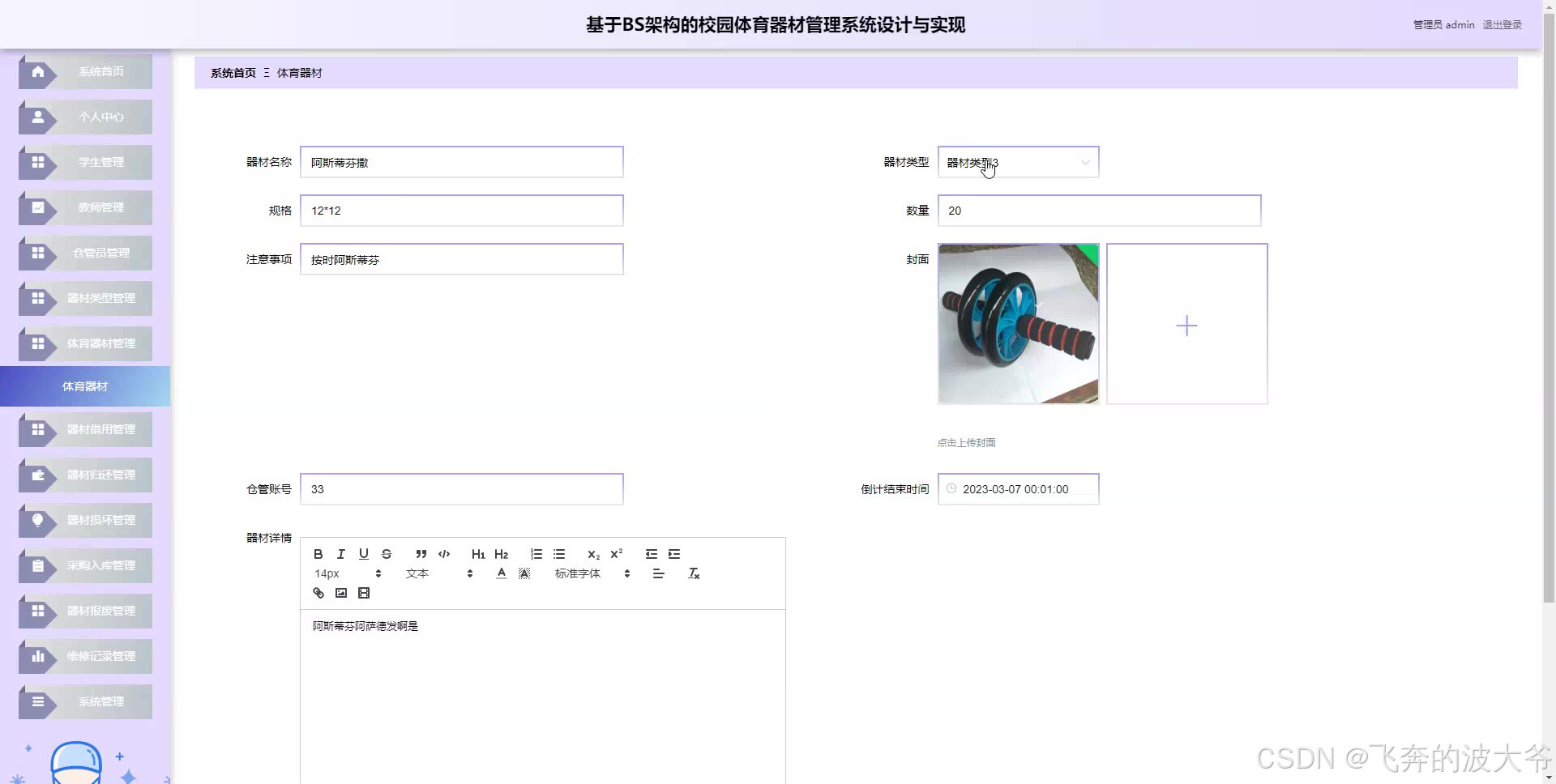
Task: Toggle strikethrough formatting in editor
Action: 387,554
